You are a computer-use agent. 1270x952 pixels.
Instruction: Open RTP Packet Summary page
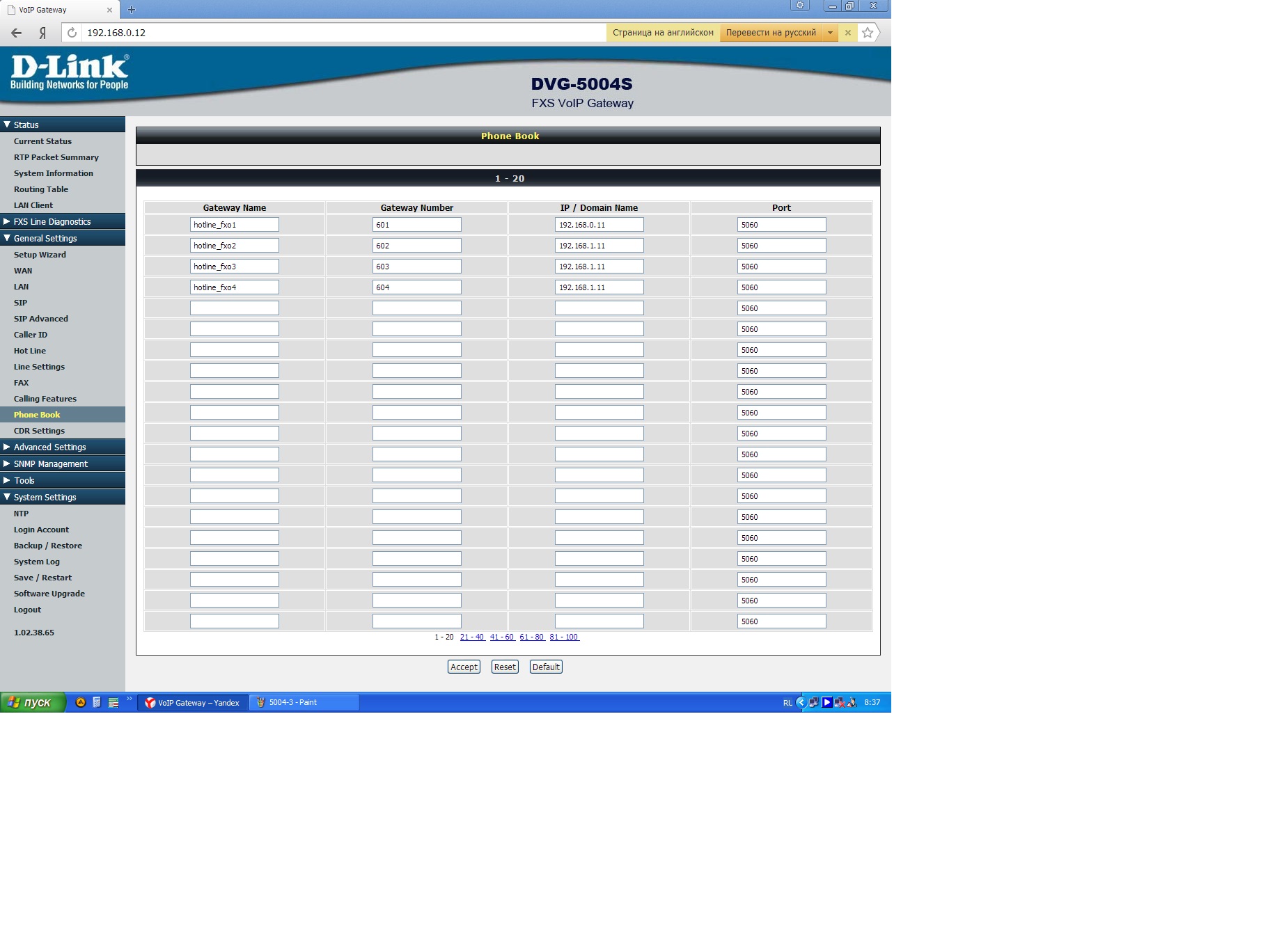click(56, 157)
